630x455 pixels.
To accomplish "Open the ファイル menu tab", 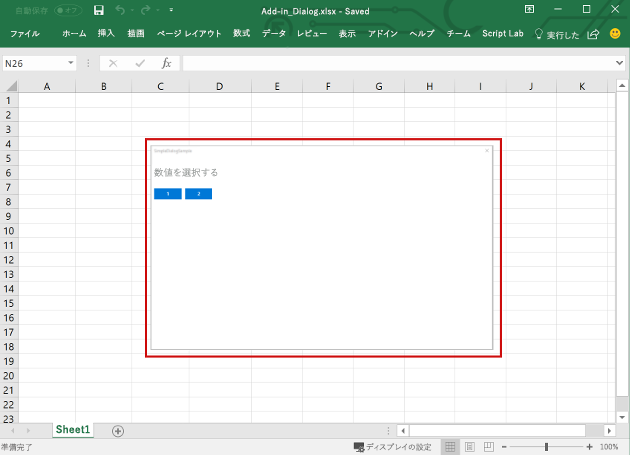I will pyautogui.click(x=25, y=34).
